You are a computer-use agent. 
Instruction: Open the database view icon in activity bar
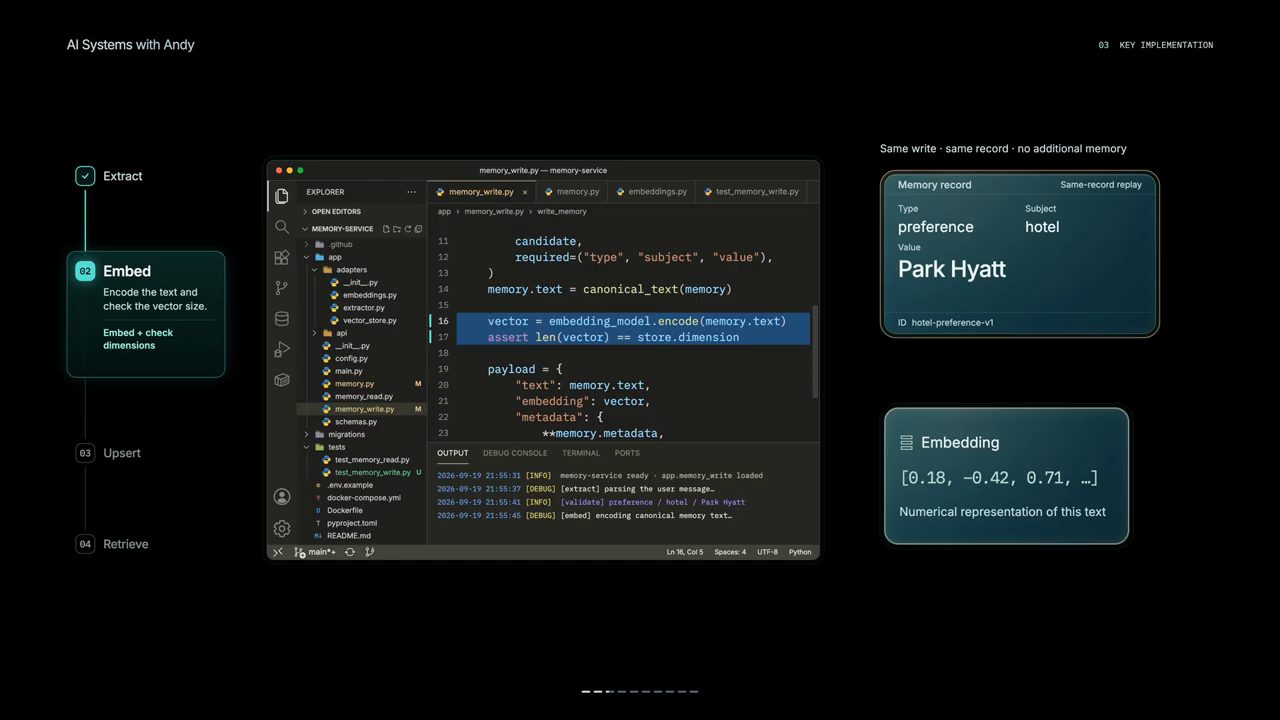pos(282,319)
